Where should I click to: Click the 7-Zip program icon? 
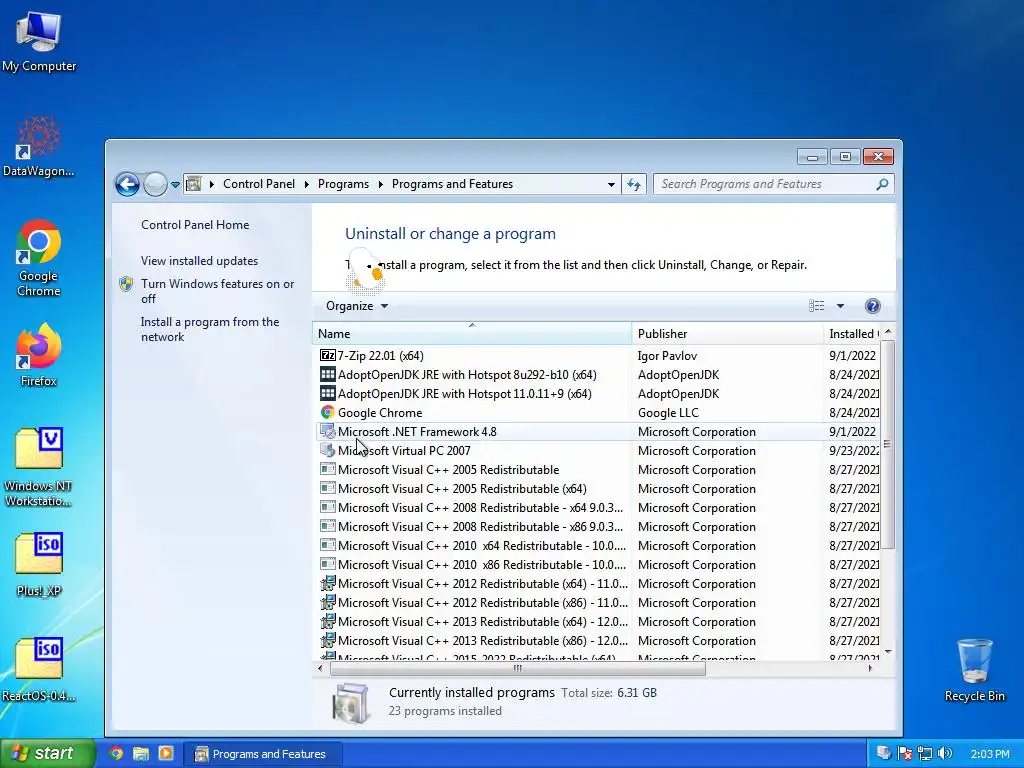[327, 355]
